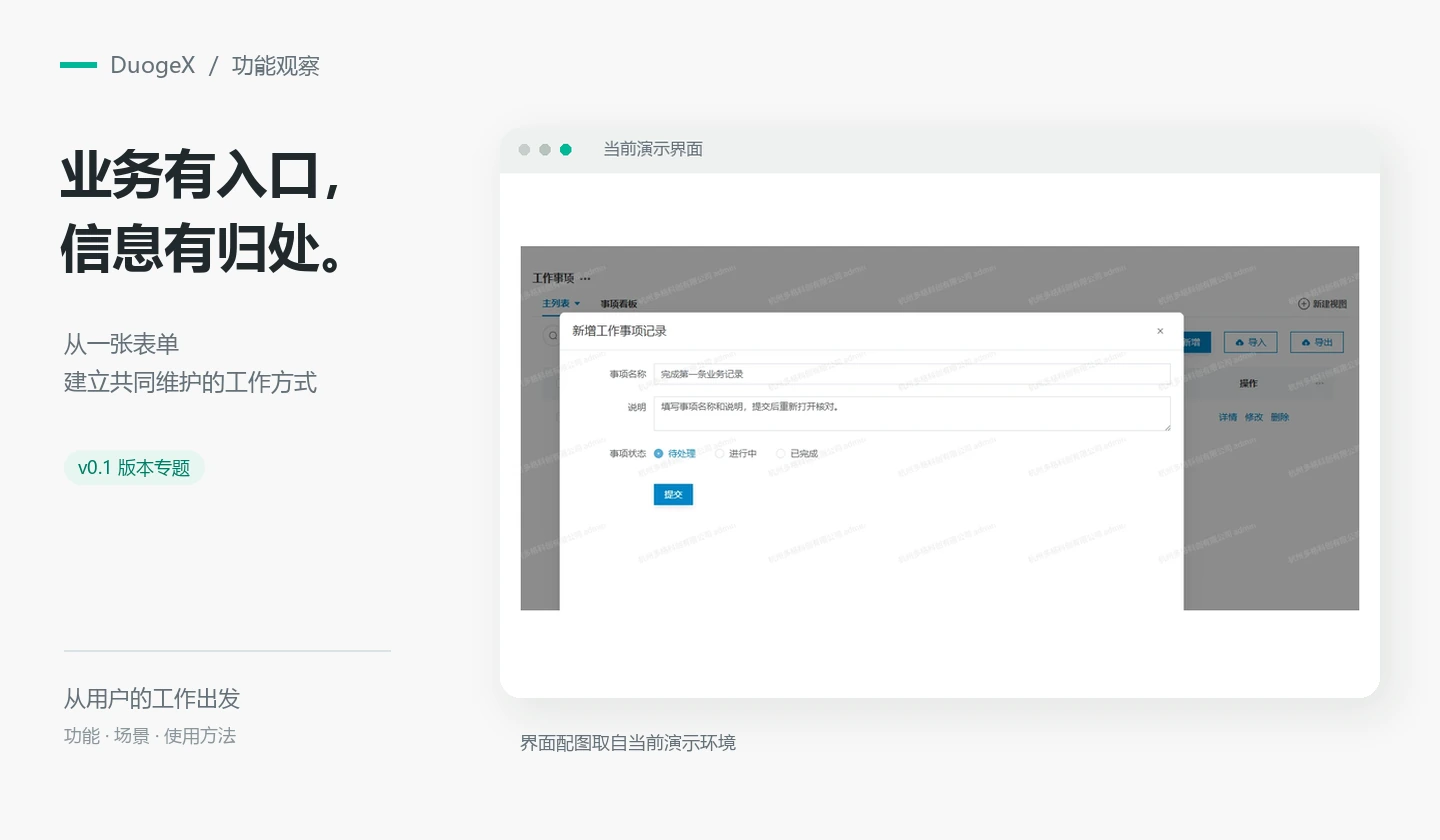Click the 界面配图取自当前演示环境 caption

point(628,743)
